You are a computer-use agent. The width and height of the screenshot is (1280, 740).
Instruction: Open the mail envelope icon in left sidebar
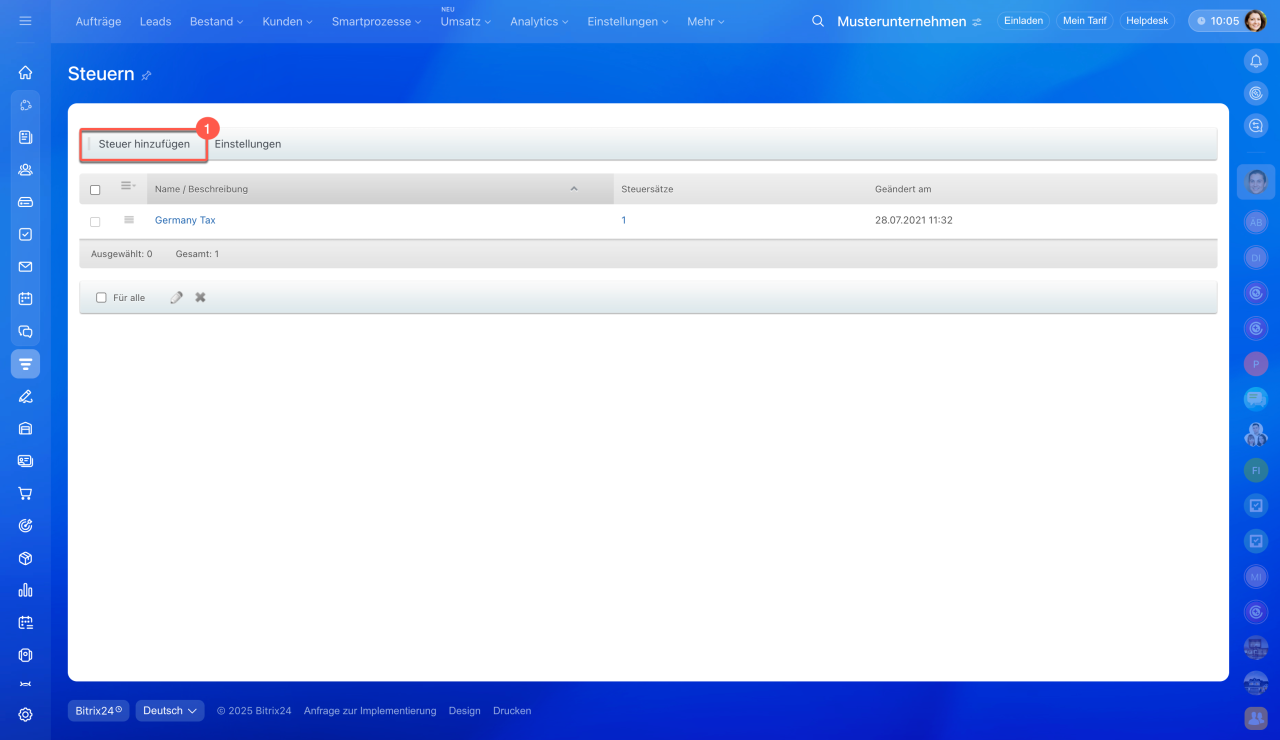coord(25,267)
